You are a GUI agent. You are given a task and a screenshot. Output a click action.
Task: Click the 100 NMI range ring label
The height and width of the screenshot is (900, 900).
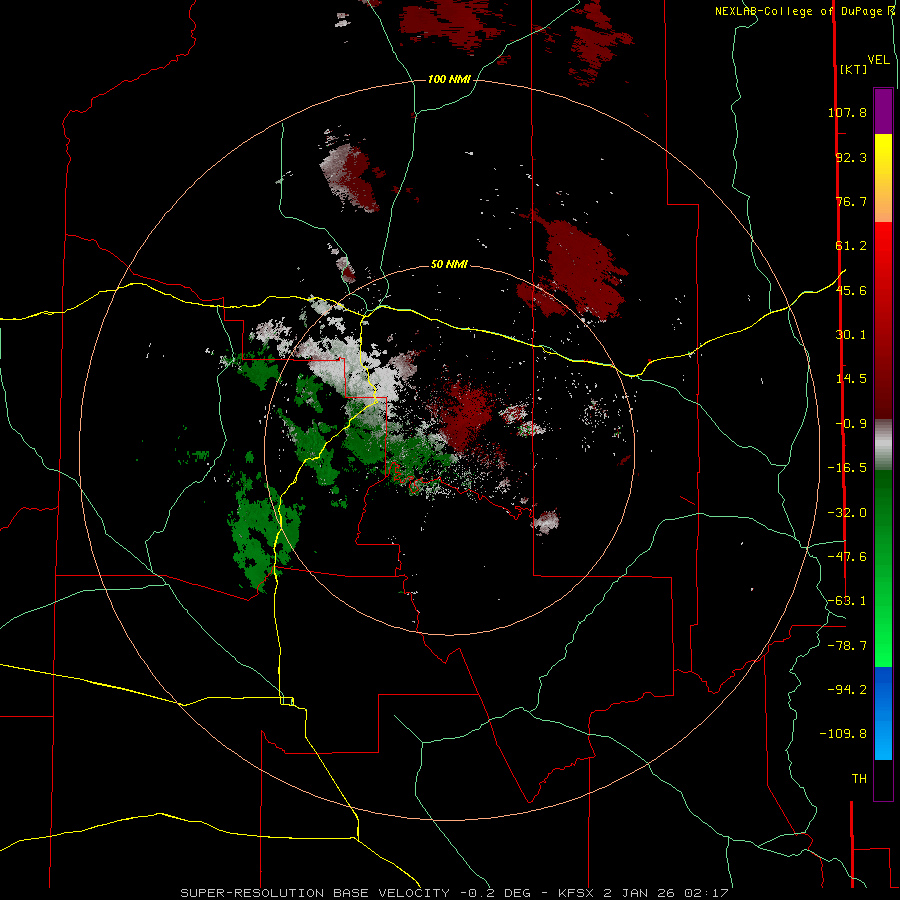449,79
